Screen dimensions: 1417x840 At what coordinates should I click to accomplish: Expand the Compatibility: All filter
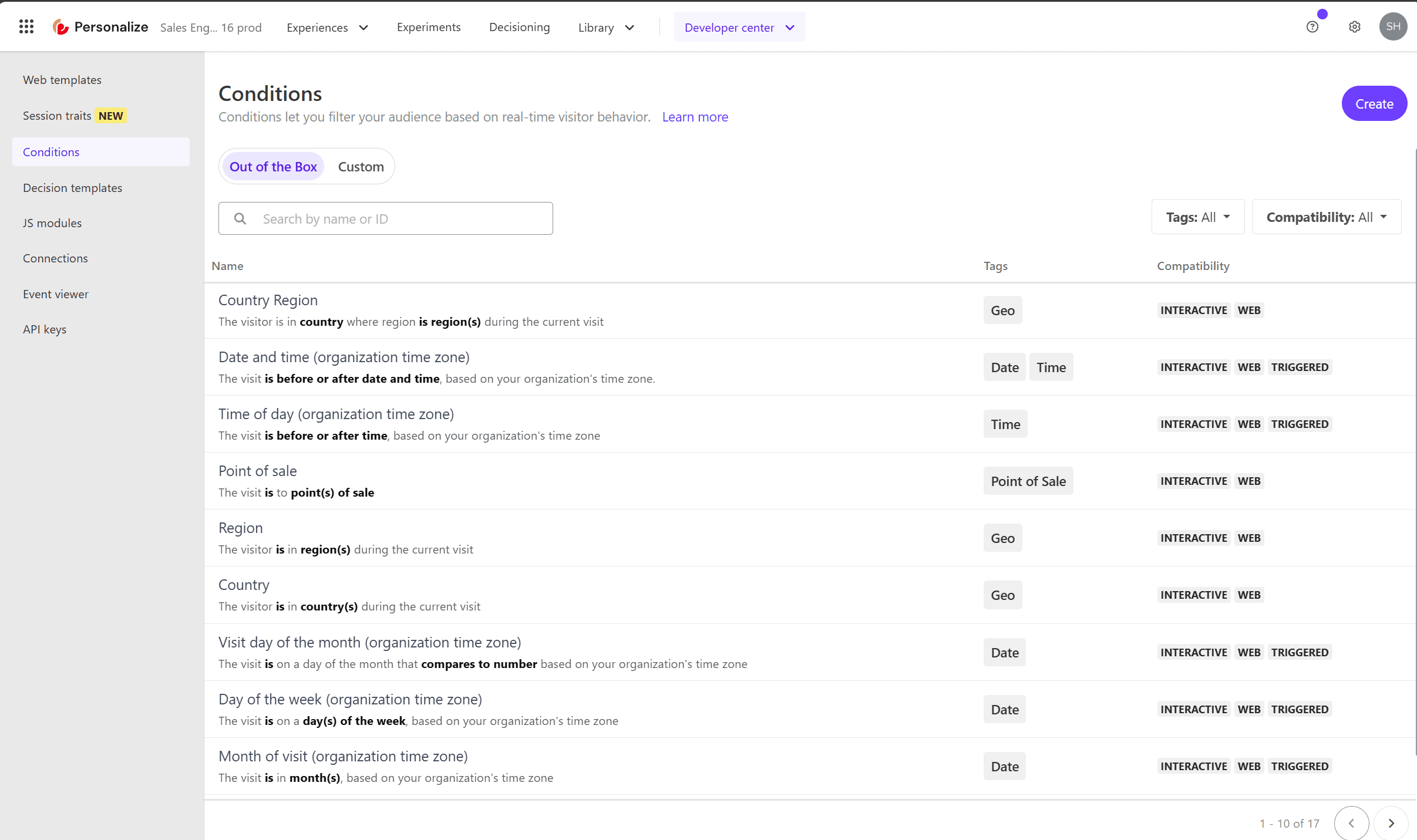tap(1326, 217)
